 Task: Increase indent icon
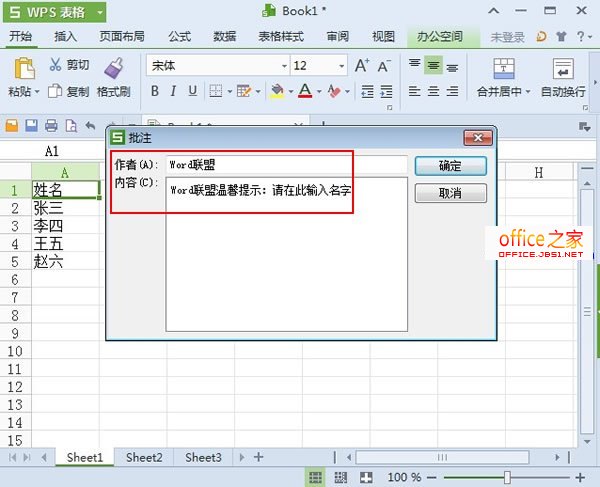(x=386, y=91)
